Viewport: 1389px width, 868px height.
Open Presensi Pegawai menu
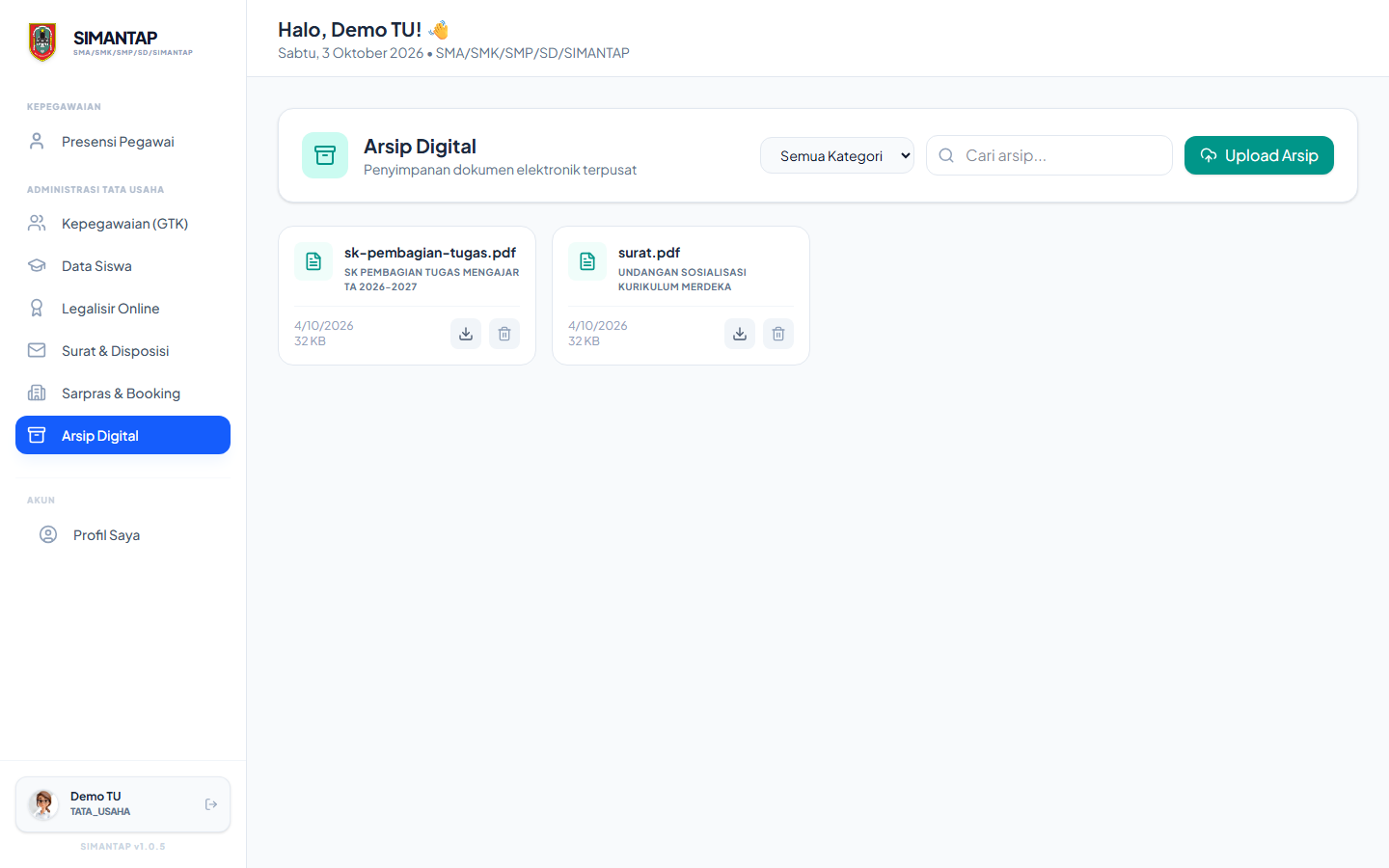coord(123,142)
